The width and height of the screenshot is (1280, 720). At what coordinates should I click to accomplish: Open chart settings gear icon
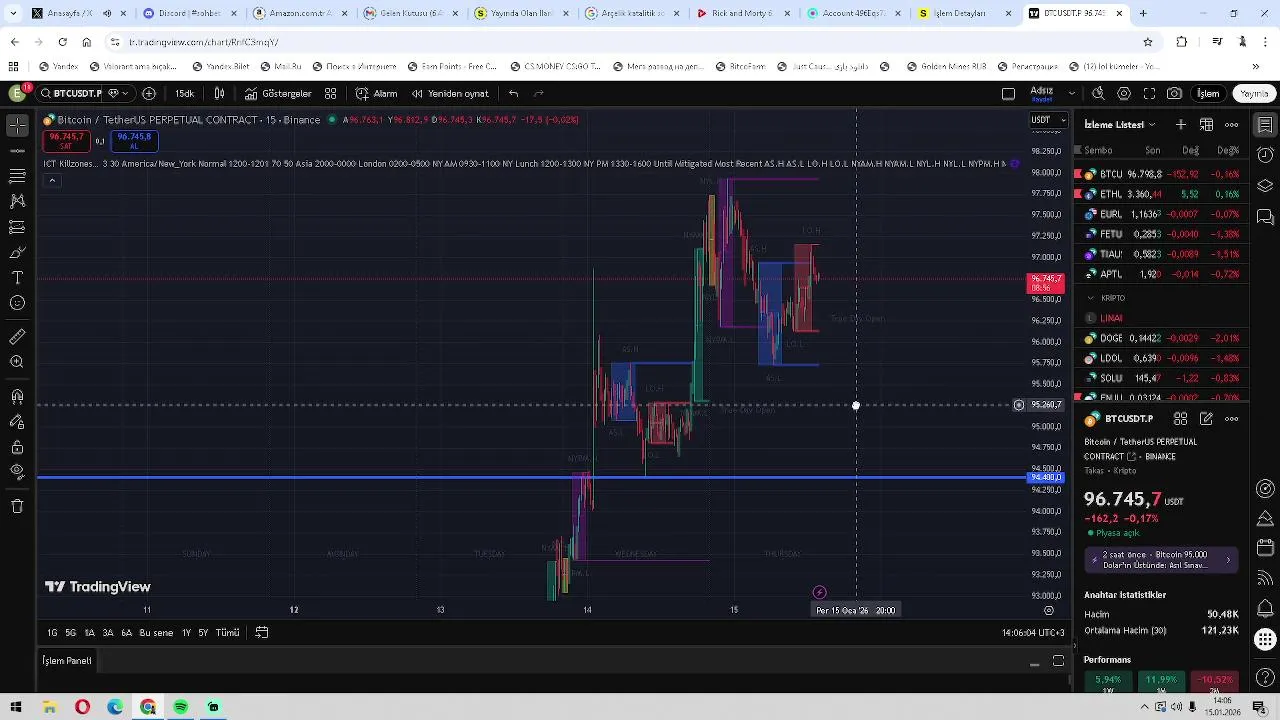point(1124,93)
